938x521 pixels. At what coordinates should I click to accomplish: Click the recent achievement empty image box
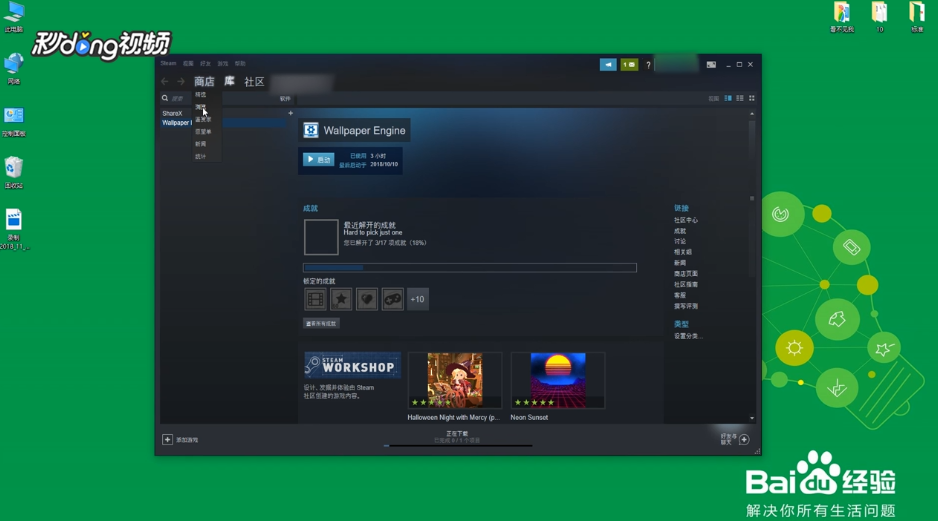[x=321, y=237]
